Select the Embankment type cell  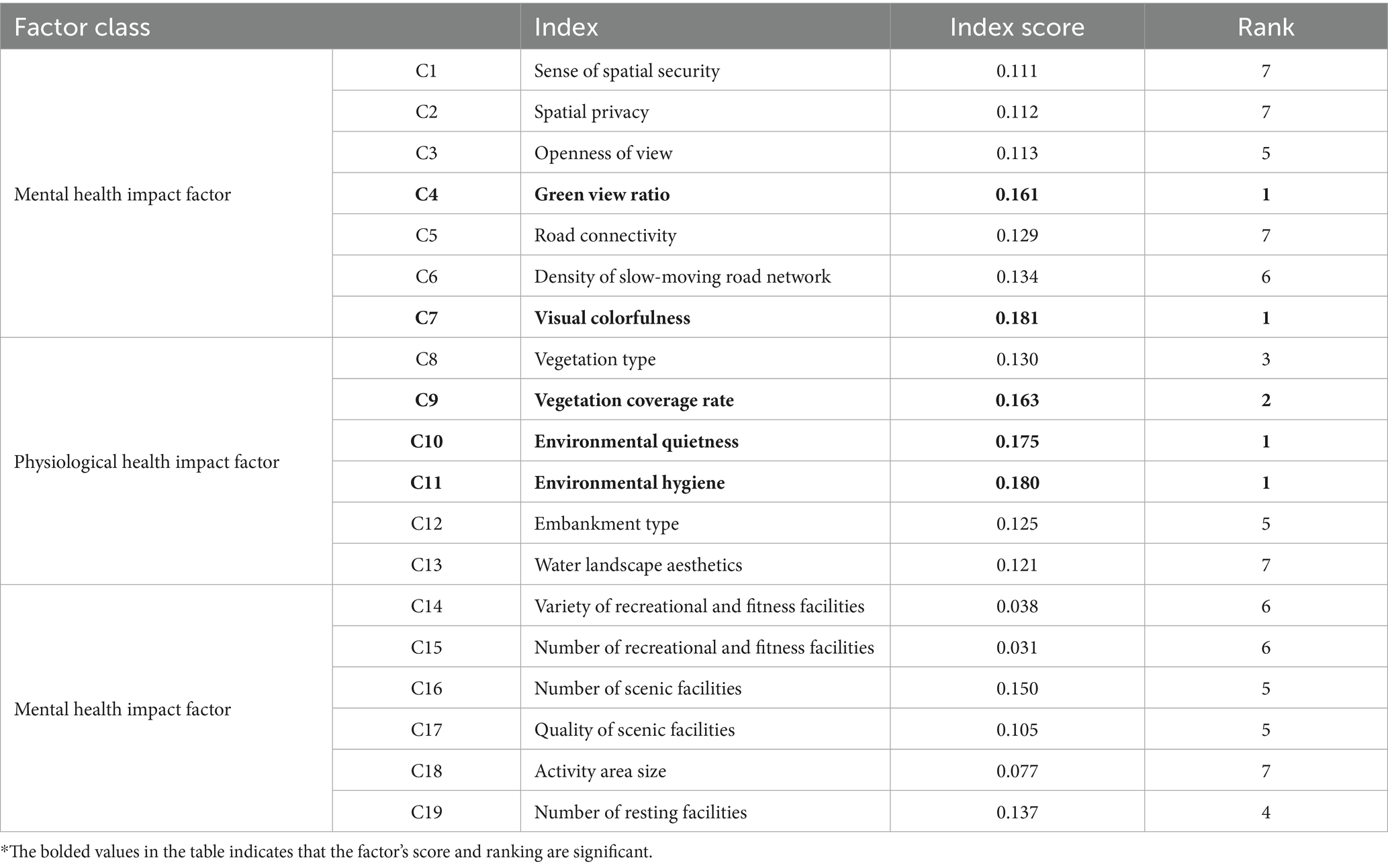pos(606,524)
